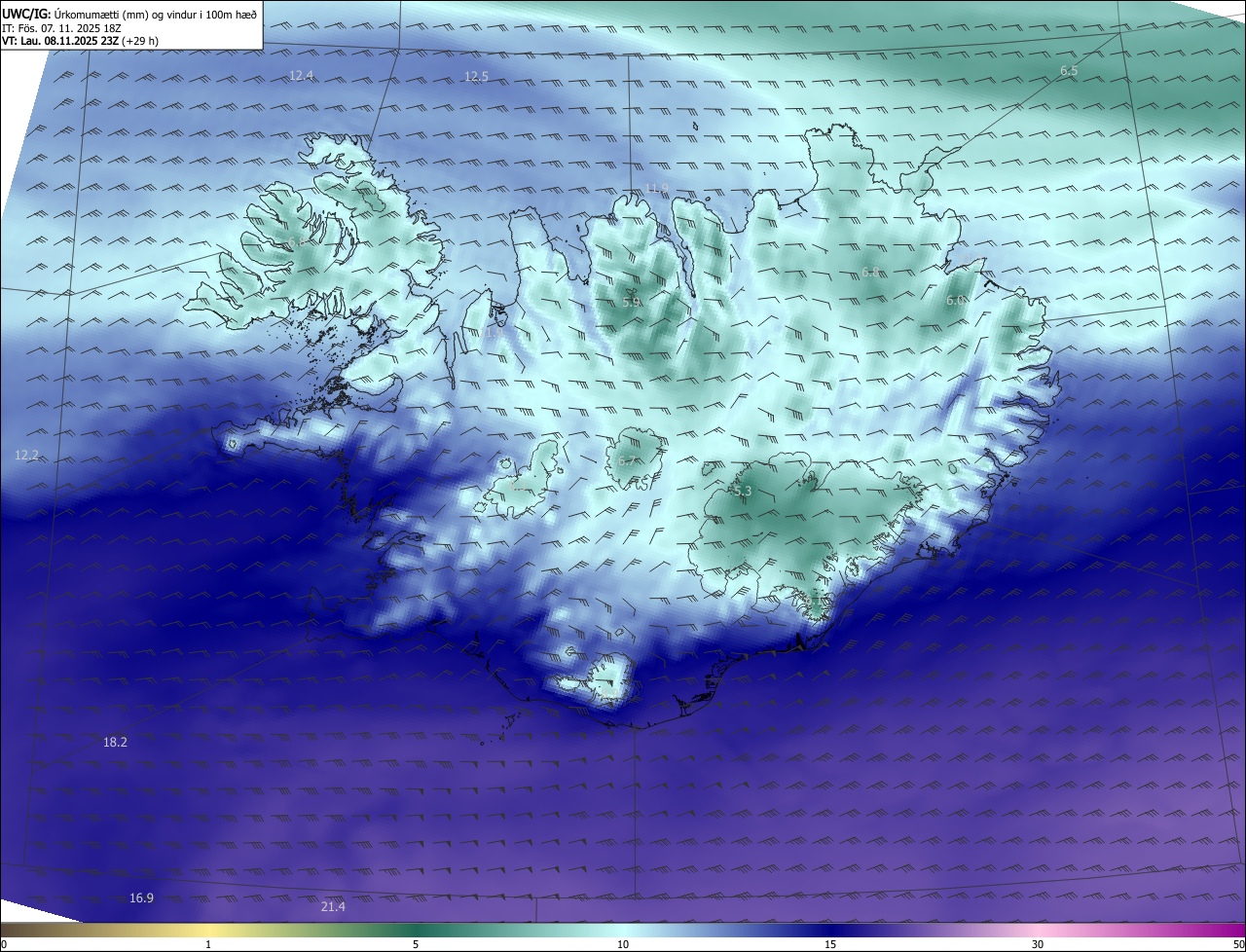The height and width of the screenshot is (952, 1246).
Task: Click the 6.8 label over northeast Iceland
Action: pyautogui.click(x=870, y=273)
